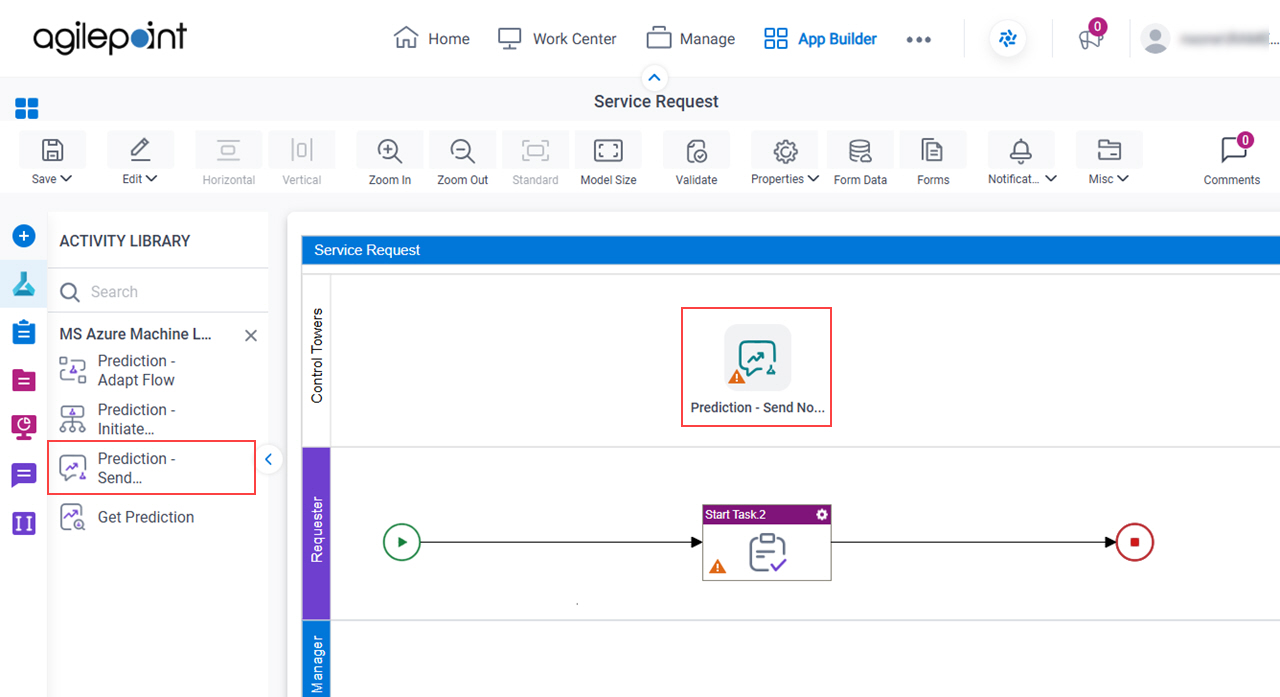Close the MS Azure Machine Learning group
The height and width of the screenshot is (697, 1280).
click(x=251, y=336)
